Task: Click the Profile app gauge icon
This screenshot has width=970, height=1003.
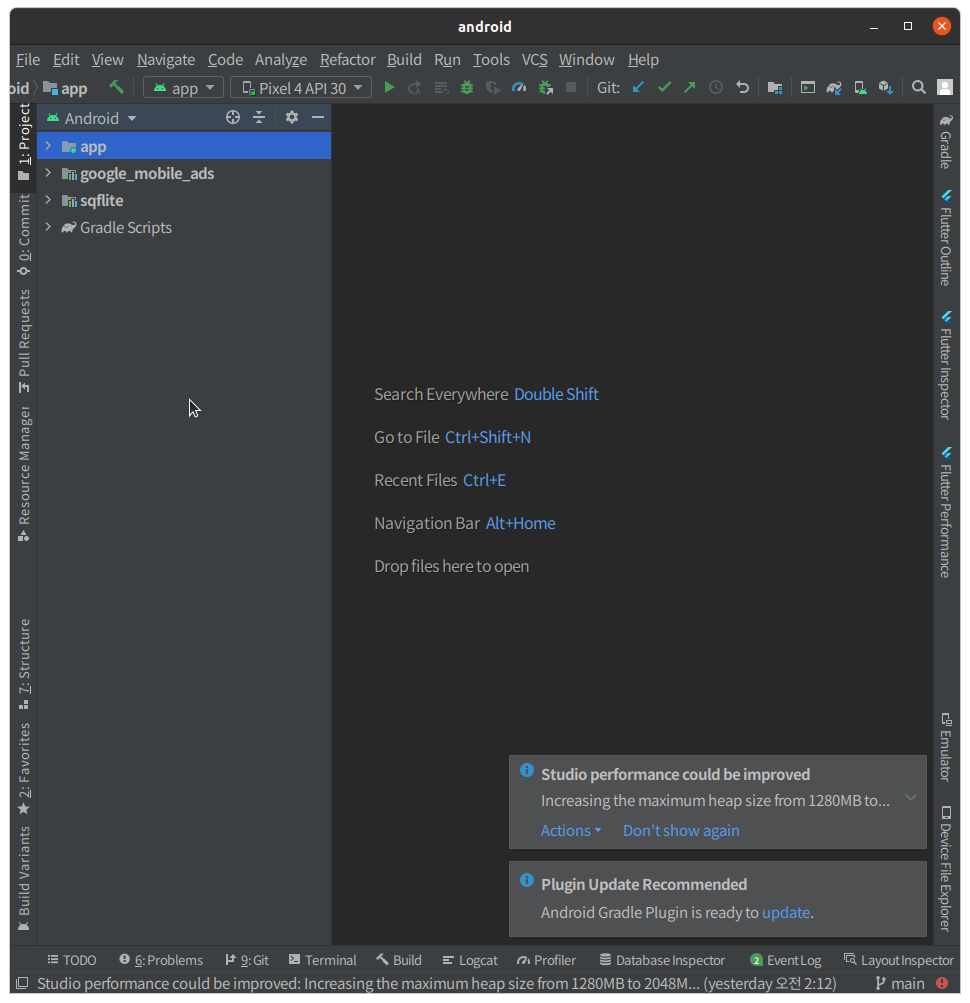Action: (x=519, y=88)
